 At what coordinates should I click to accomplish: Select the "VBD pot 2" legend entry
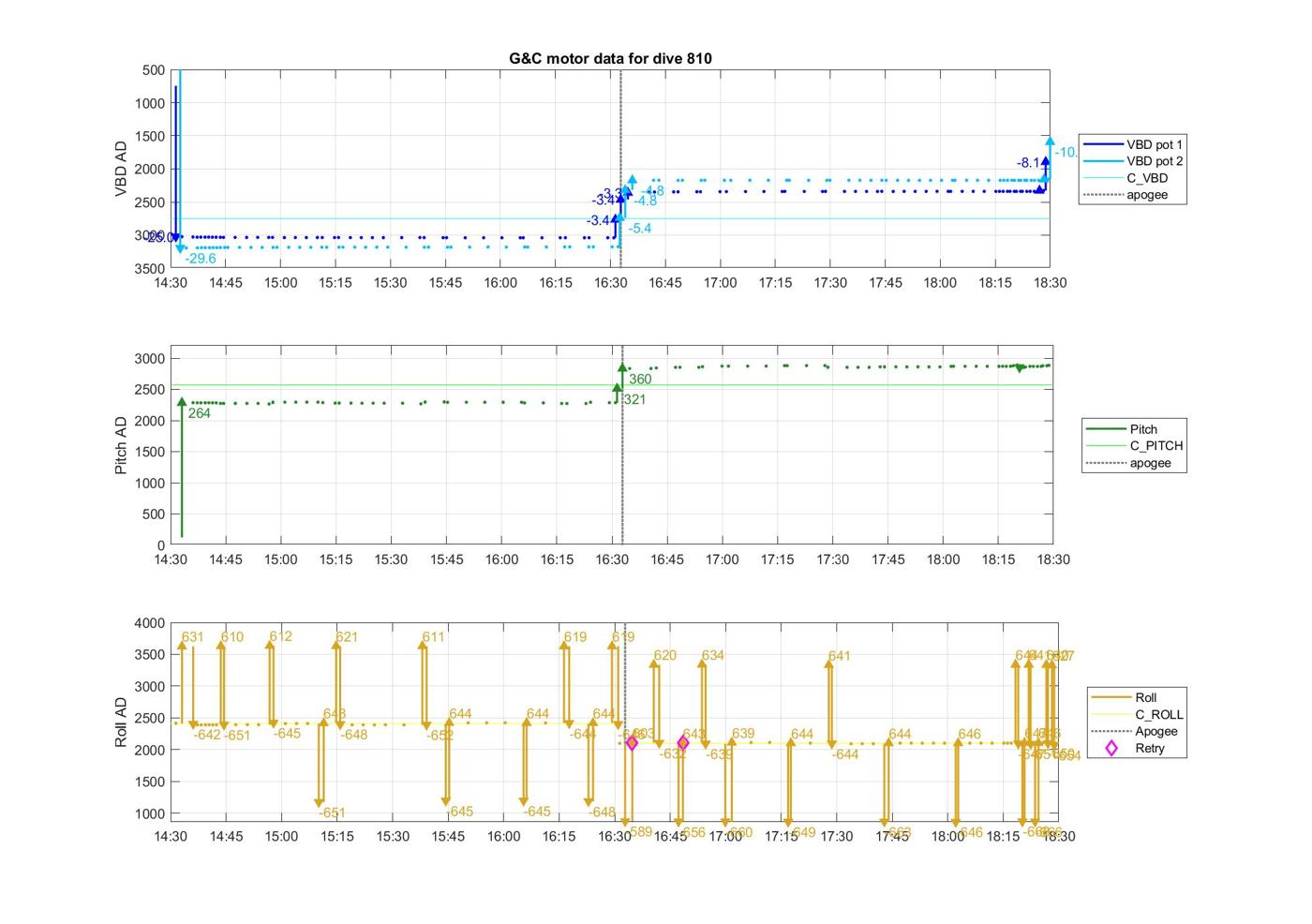[1133, 161]
